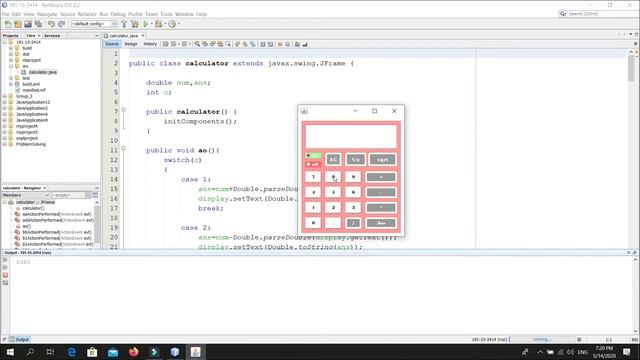The width and height of the screenshot is (640, 360).
Task: Switch to the Design view tab
Action: (131, 44)
